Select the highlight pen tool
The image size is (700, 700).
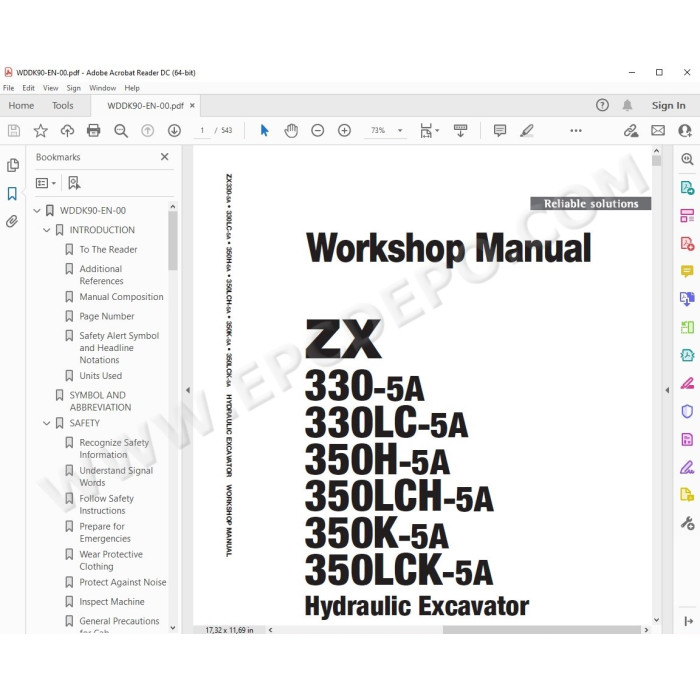tap(527, 130)
